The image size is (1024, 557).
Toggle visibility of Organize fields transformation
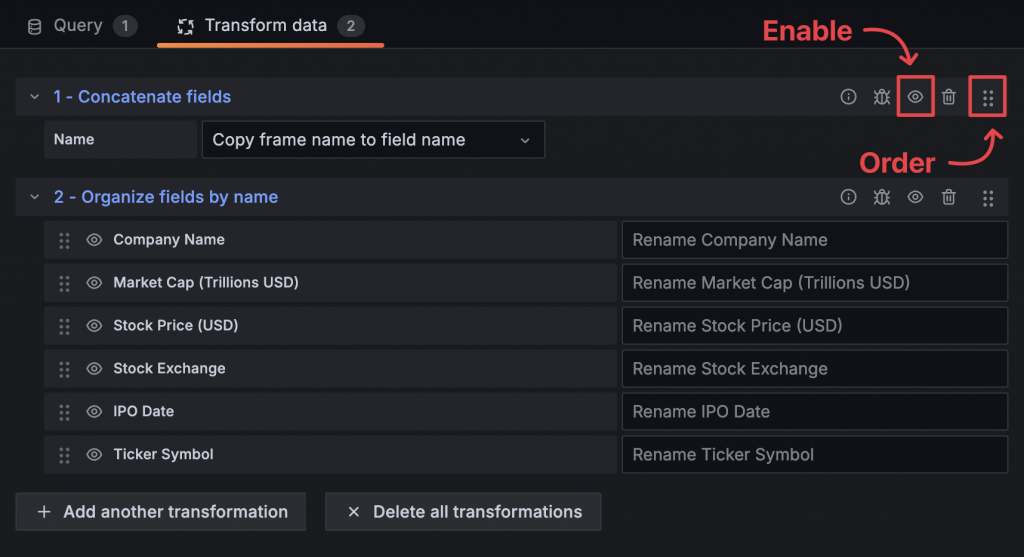(x=915, y=197)
